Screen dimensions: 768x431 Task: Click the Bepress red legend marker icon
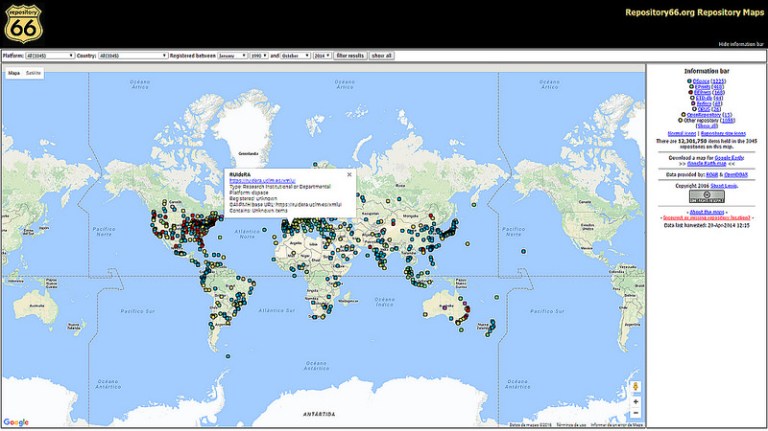(691, 92)
